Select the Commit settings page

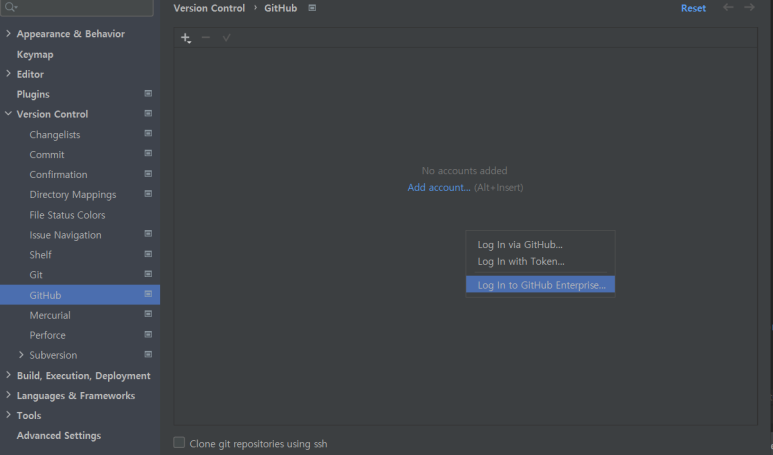coord(47,155)
